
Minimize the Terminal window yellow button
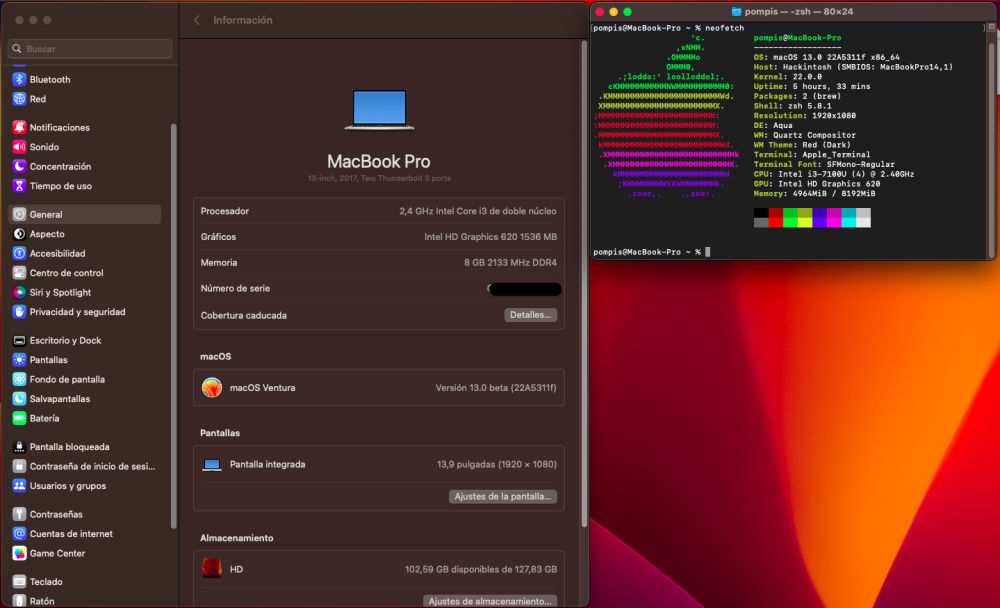614,11
